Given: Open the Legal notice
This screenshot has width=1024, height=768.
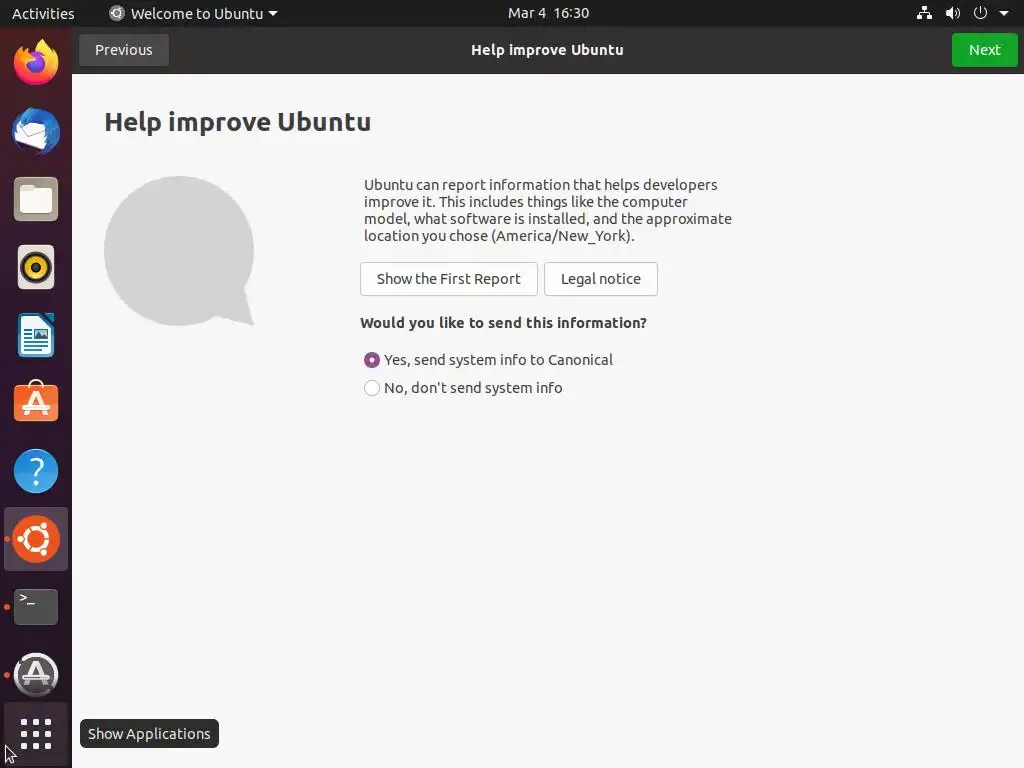Looking at the screenshot, I should point(601,279).
